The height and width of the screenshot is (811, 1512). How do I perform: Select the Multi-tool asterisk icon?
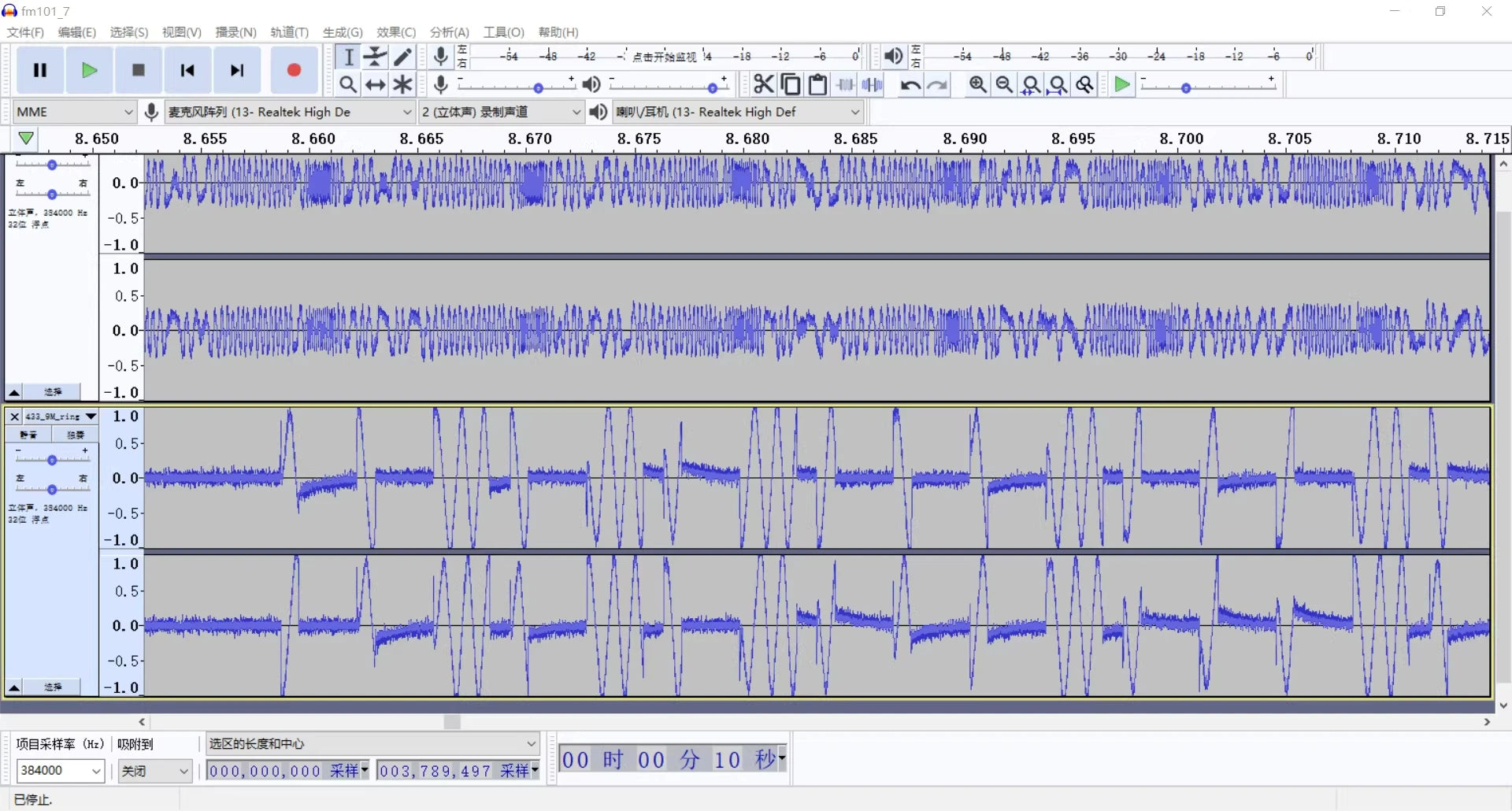pos(402,84)
